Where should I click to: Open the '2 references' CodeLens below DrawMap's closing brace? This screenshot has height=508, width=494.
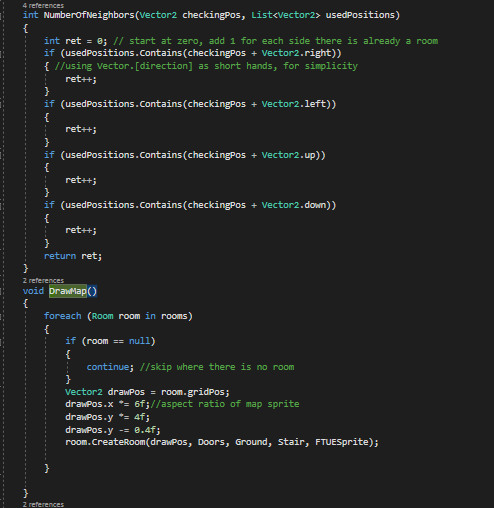(x=43, y=504)
